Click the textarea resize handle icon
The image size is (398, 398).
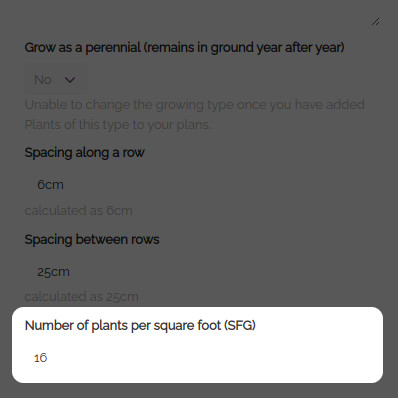376,22
